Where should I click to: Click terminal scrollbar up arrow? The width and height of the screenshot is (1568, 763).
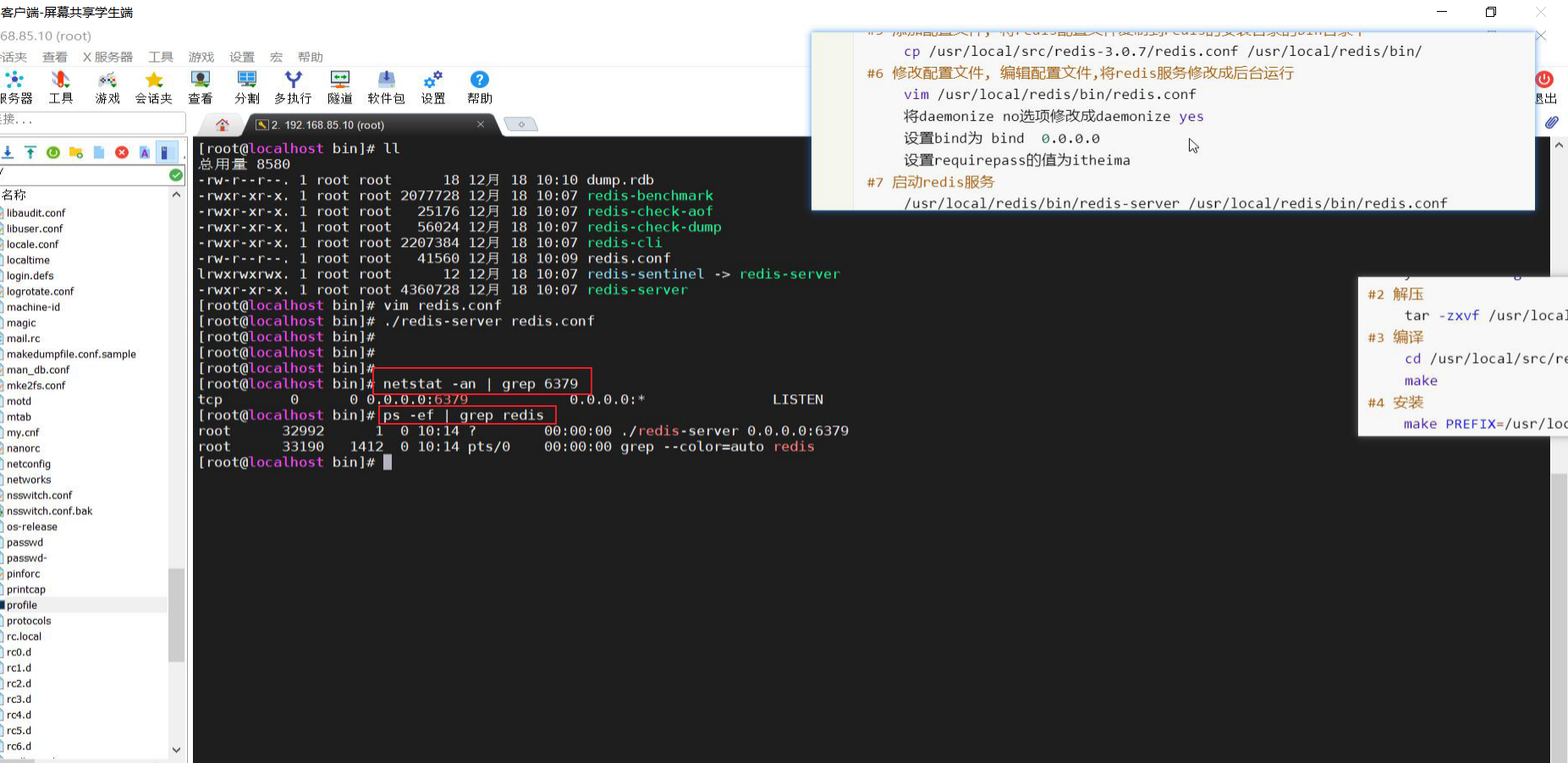pyautogui.click(x=1559, y=145)
